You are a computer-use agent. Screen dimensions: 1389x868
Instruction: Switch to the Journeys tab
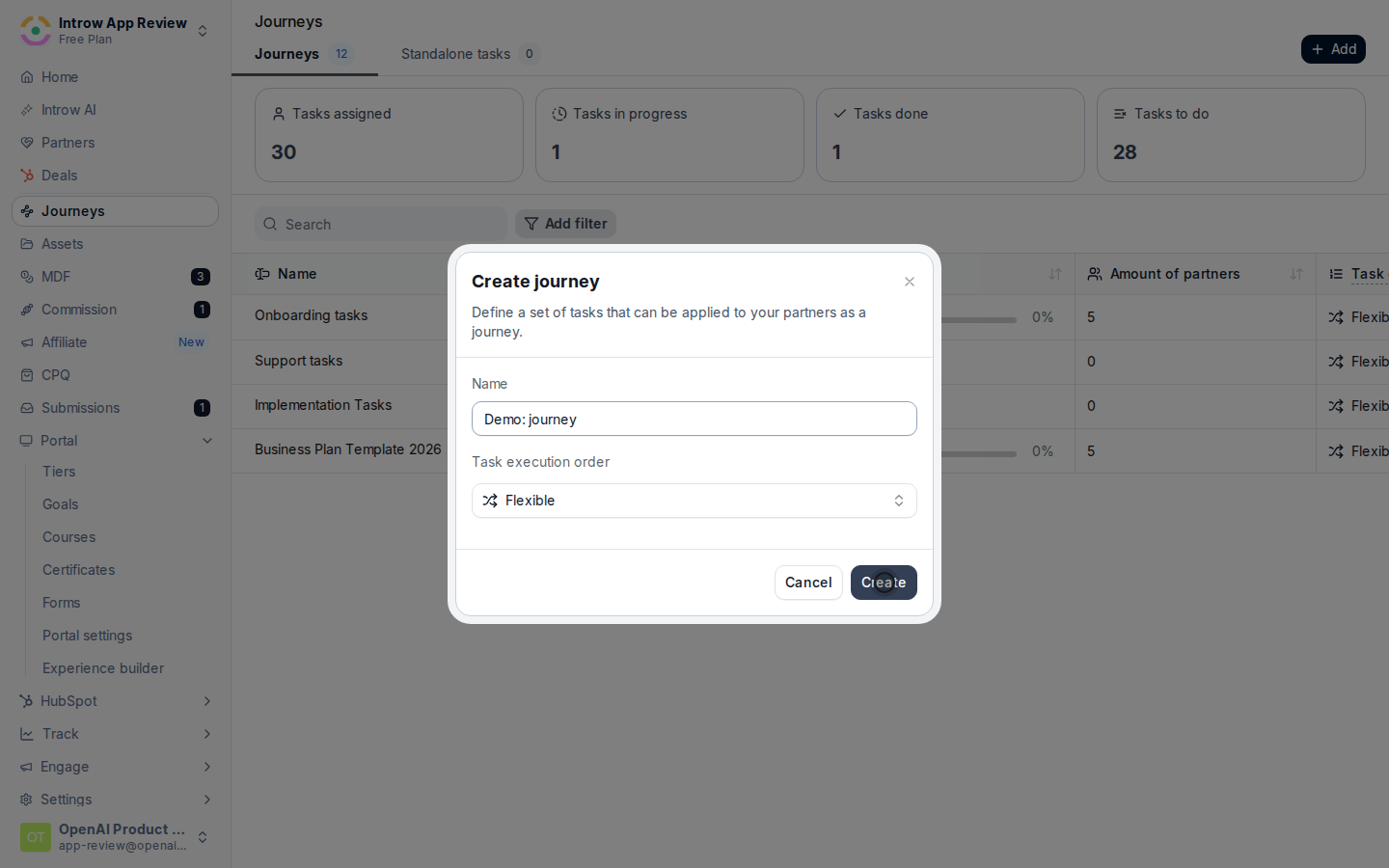tap(304, 54)
